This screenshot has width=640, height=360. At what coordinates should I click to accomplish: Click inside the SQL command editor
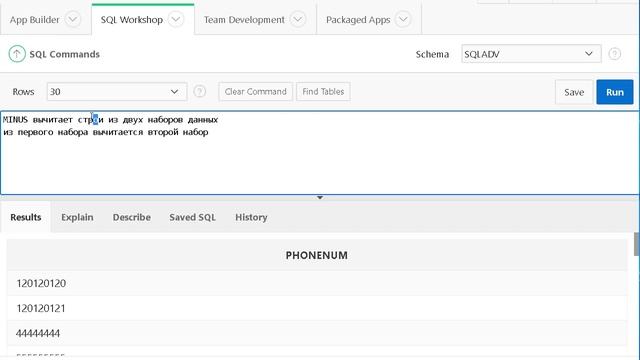pos(320,153)
